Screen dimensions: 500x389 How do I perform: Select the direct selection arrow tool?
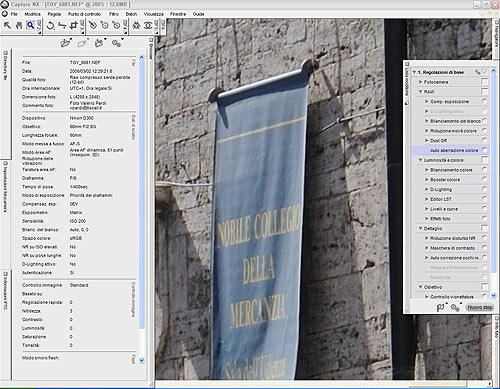(x=7, y=25)
